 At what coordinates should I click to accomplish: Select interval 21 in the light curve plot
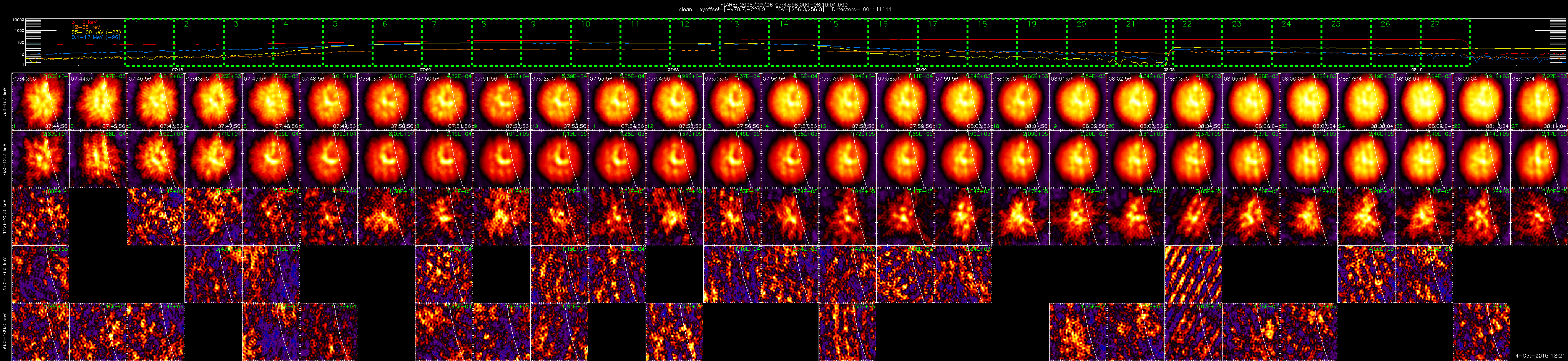click(x=1141, y=43)
